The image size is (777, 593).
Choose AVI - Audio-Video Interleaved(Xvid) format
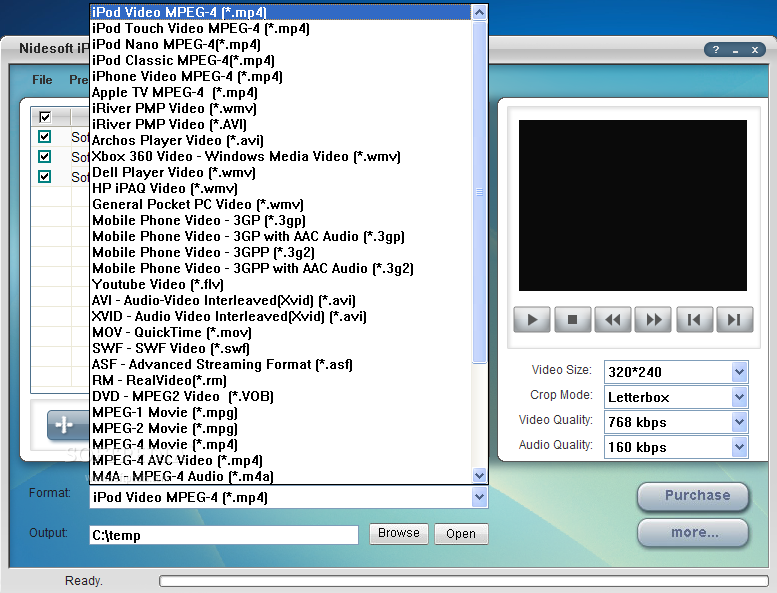pyautogui.click(x=281, y=300)
